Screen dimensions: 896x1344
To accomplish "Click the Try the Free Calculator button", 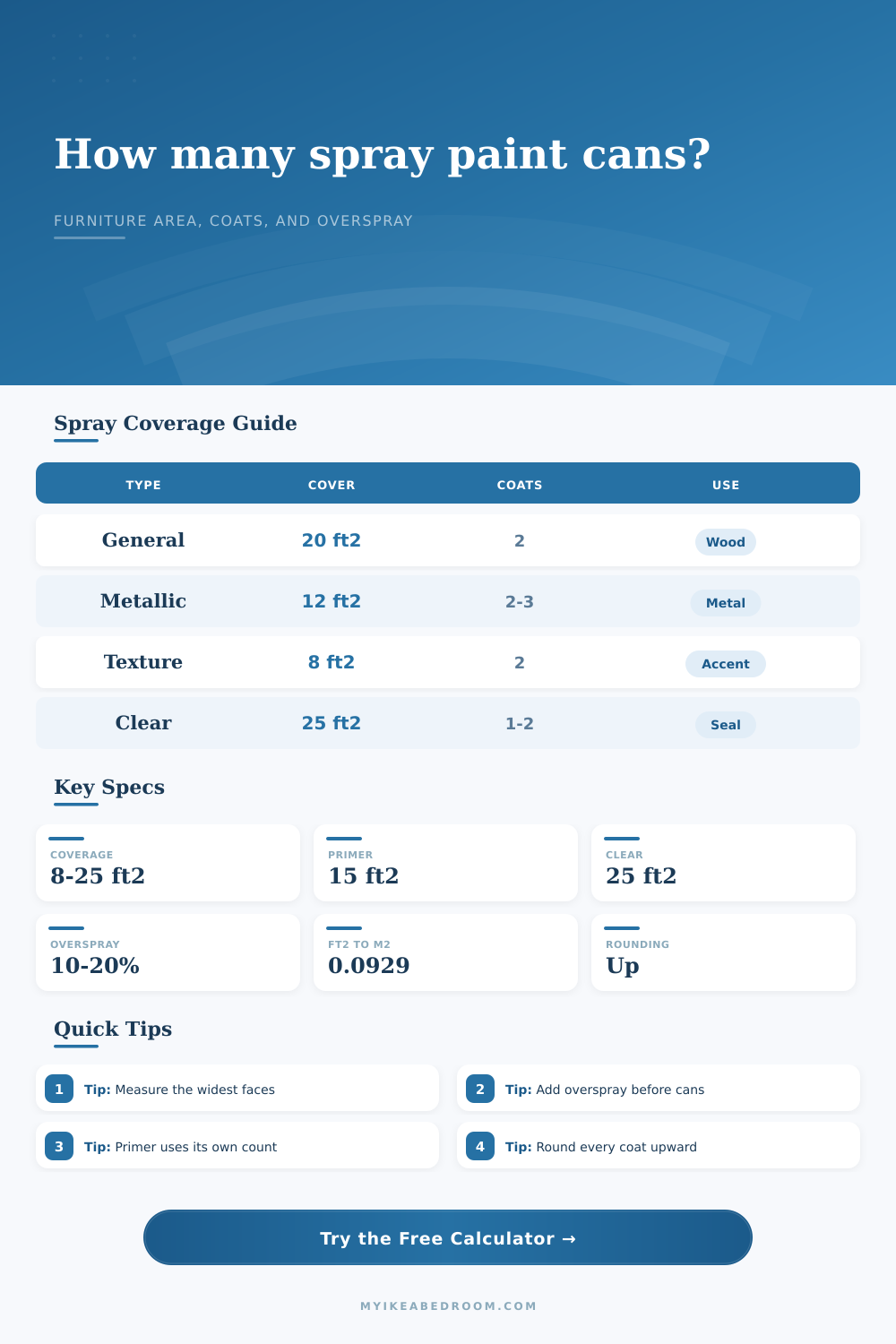I will [x=448, y=1237].
